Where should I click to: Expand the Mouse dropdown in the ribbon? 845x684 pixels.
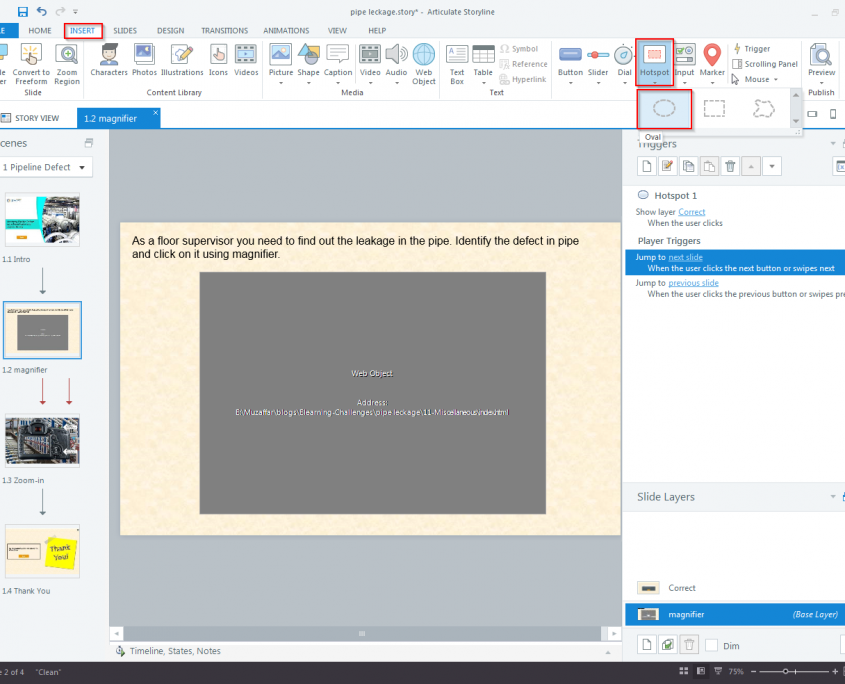758,79
